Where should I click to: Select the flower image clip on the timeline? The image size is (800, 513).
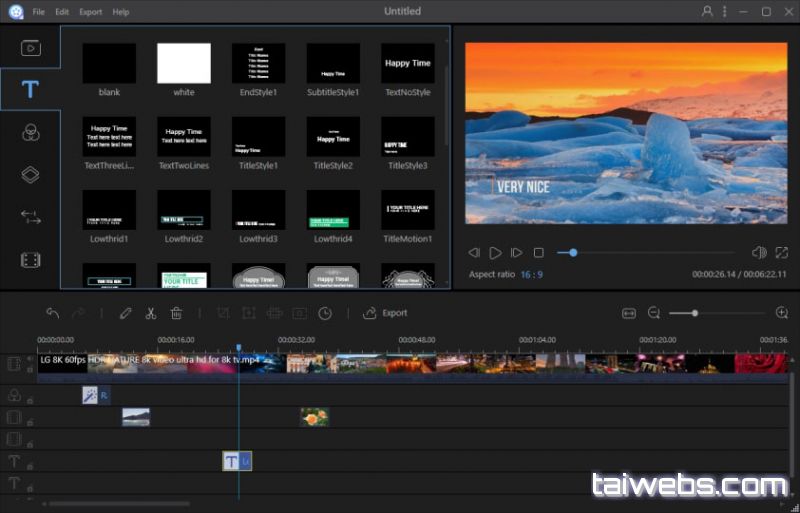click(314, 417)
